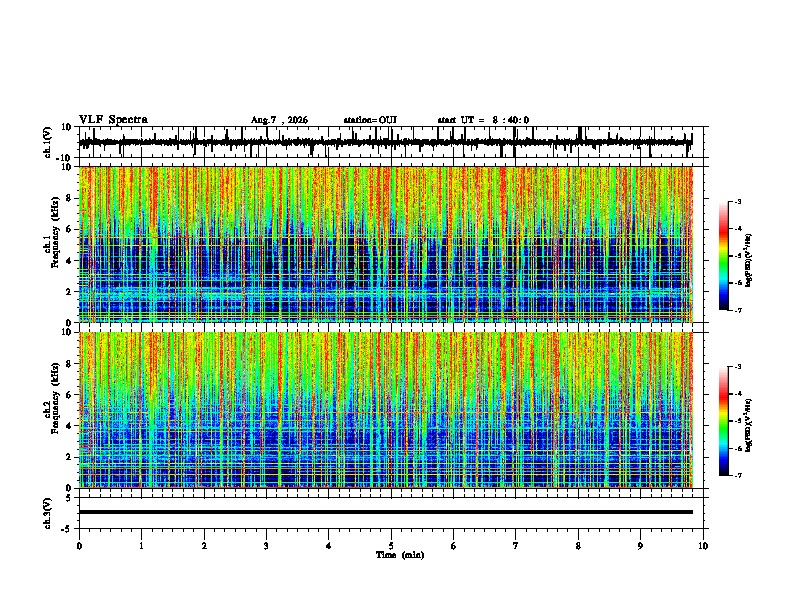Click the "-7" label on ch.2 color bar
792x612 pixels.
click(738, 476)
